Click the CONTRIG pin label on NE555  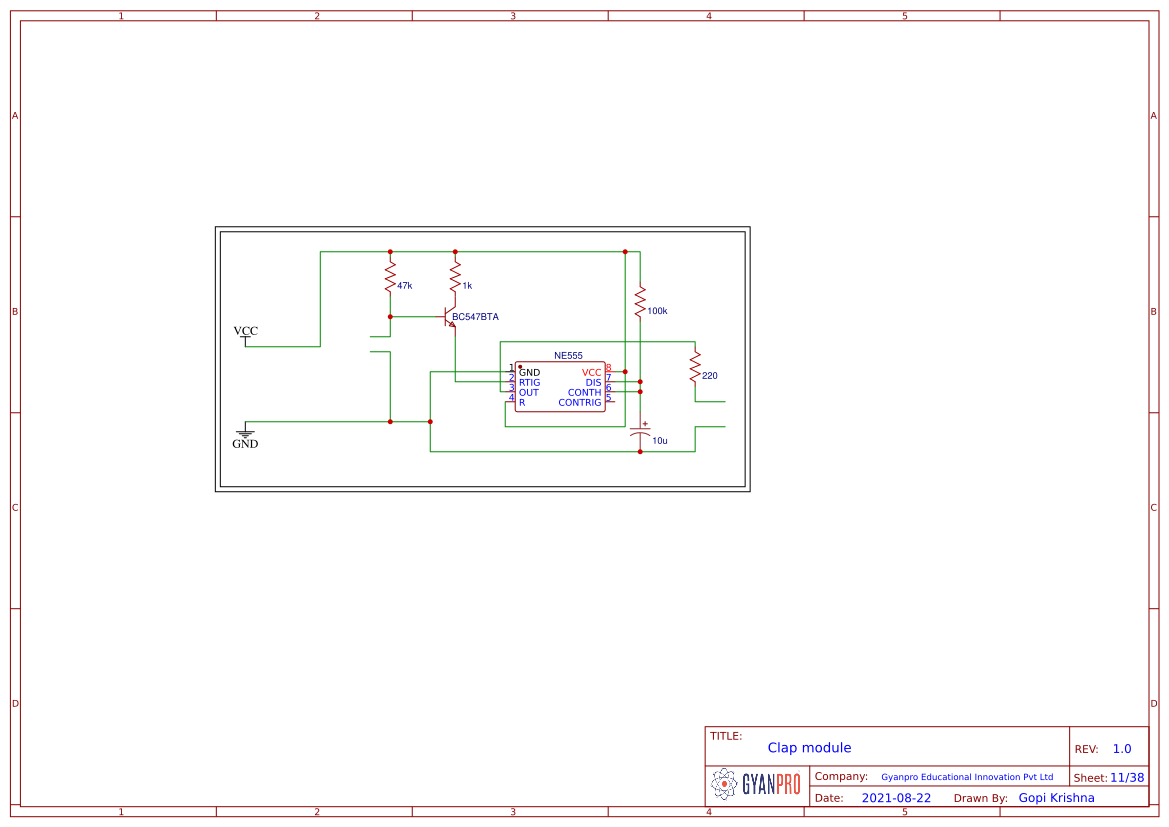click(x=580, y=403)
